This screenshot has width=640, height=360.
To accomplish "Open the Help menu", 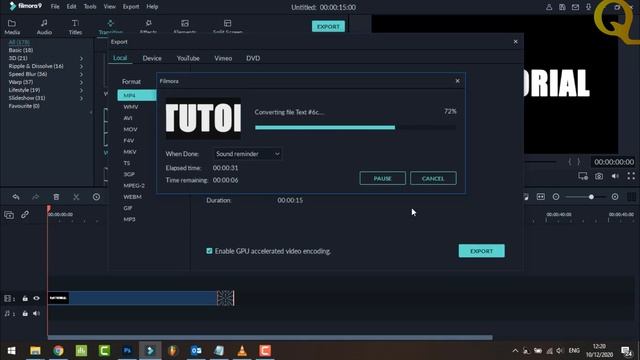I will (152, 7).
